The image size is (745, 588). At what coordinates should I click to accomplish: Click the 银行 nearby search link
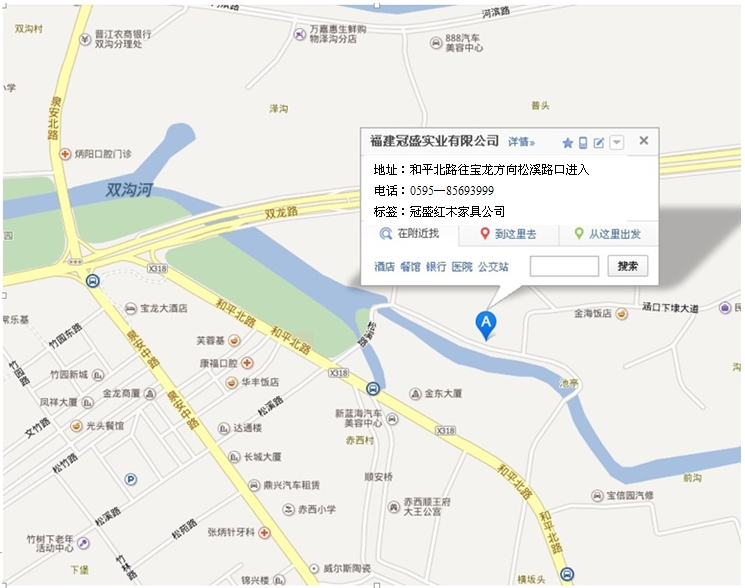click(436, 267)
